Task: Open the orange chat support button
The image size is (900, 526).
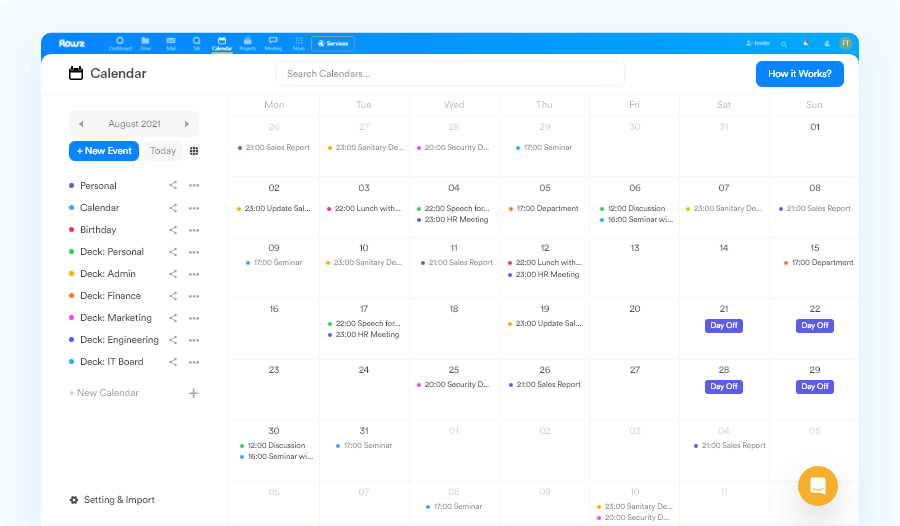Action: (x=817, y=486)
